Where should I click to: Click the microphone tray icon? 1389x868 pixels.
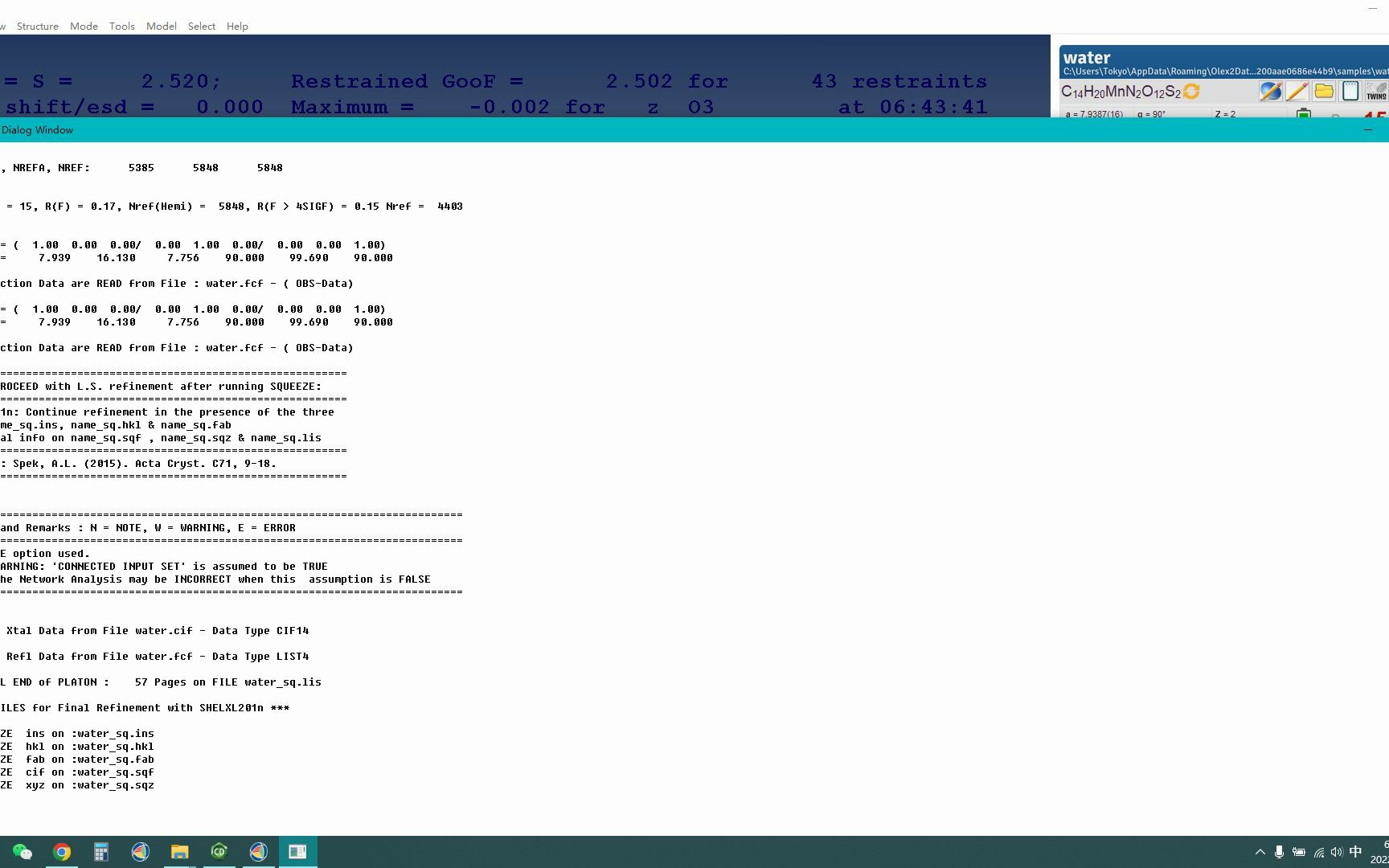pos(1279,852)
